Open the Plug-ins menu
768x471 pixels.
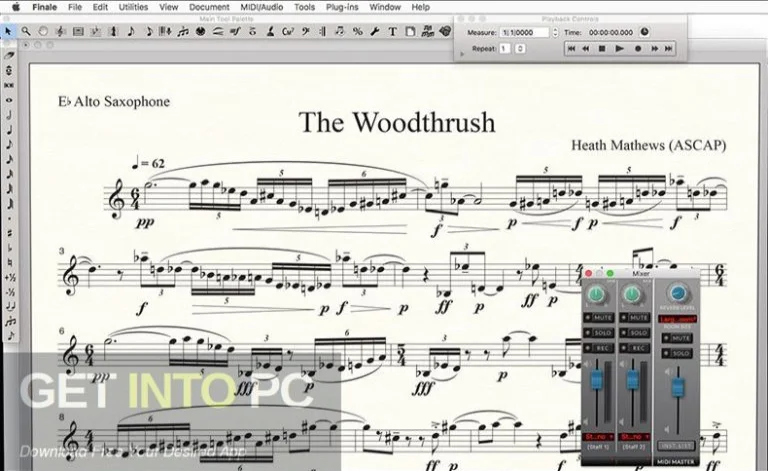(342, 7)
